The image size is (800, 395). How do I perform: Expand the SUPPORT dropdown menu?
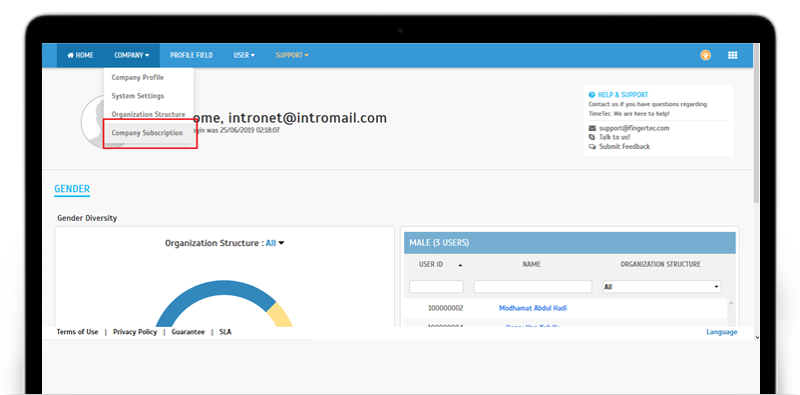click(x=292, y=55)
